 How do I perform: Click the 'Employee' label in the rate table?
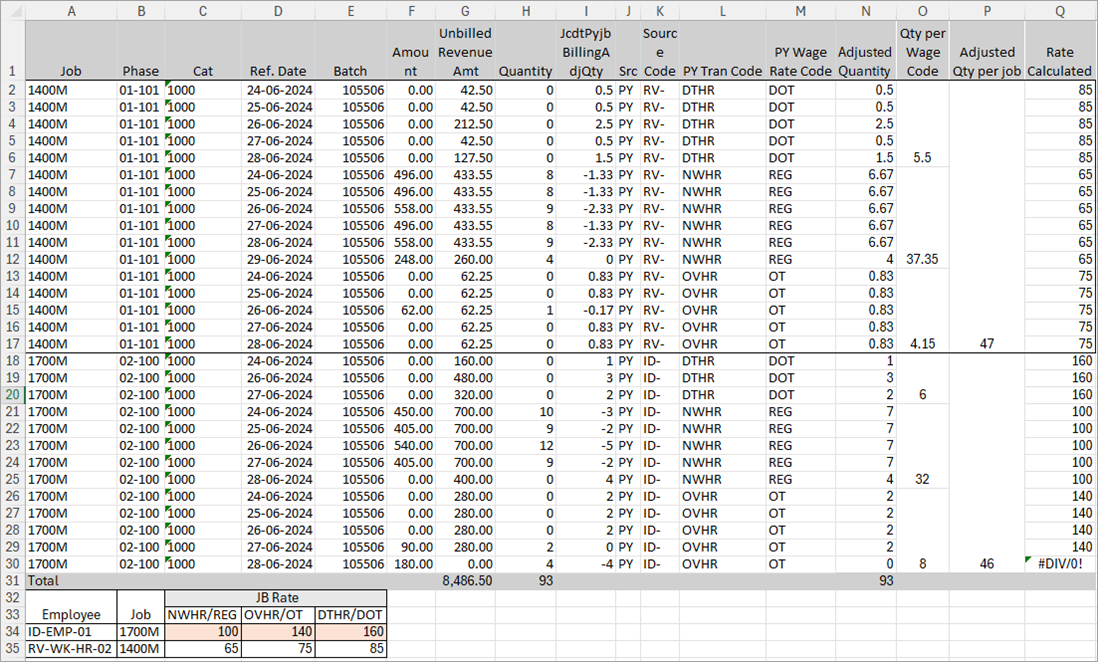[71, 614]
